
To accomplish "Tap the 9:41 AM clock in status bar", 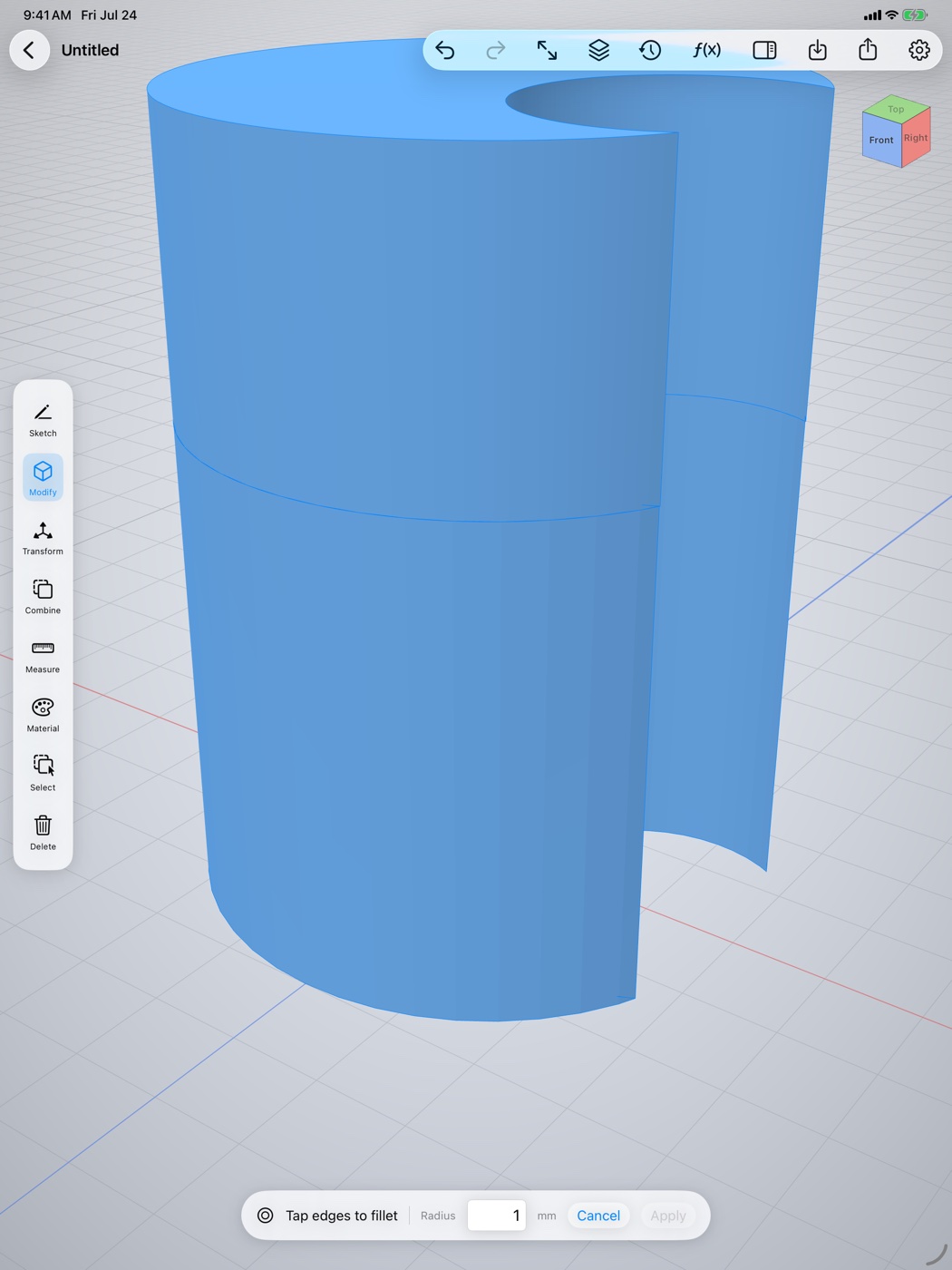I will tap(47, 15).
